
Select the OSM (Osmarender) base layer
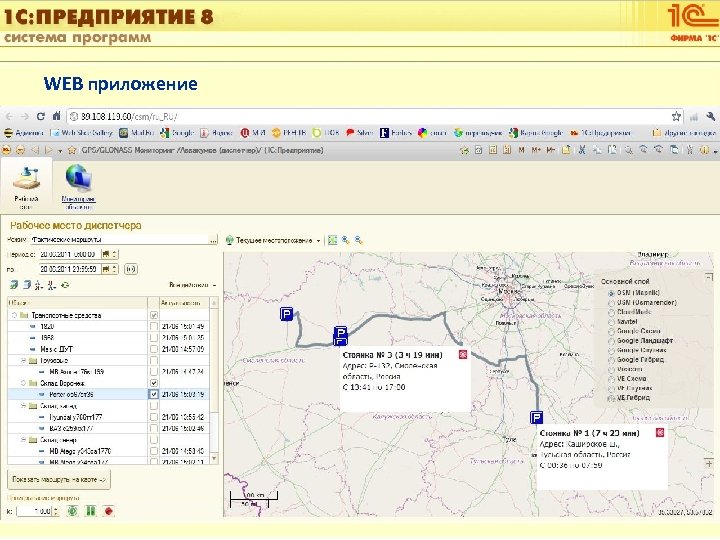(611, 303)
